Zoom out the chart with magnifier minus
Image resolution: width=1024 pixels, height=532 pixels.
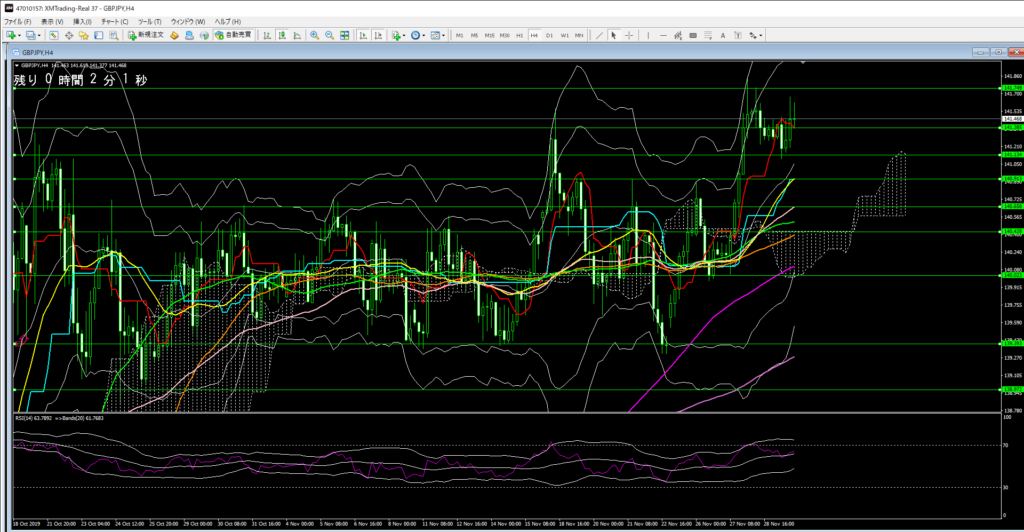coord(330,35)
